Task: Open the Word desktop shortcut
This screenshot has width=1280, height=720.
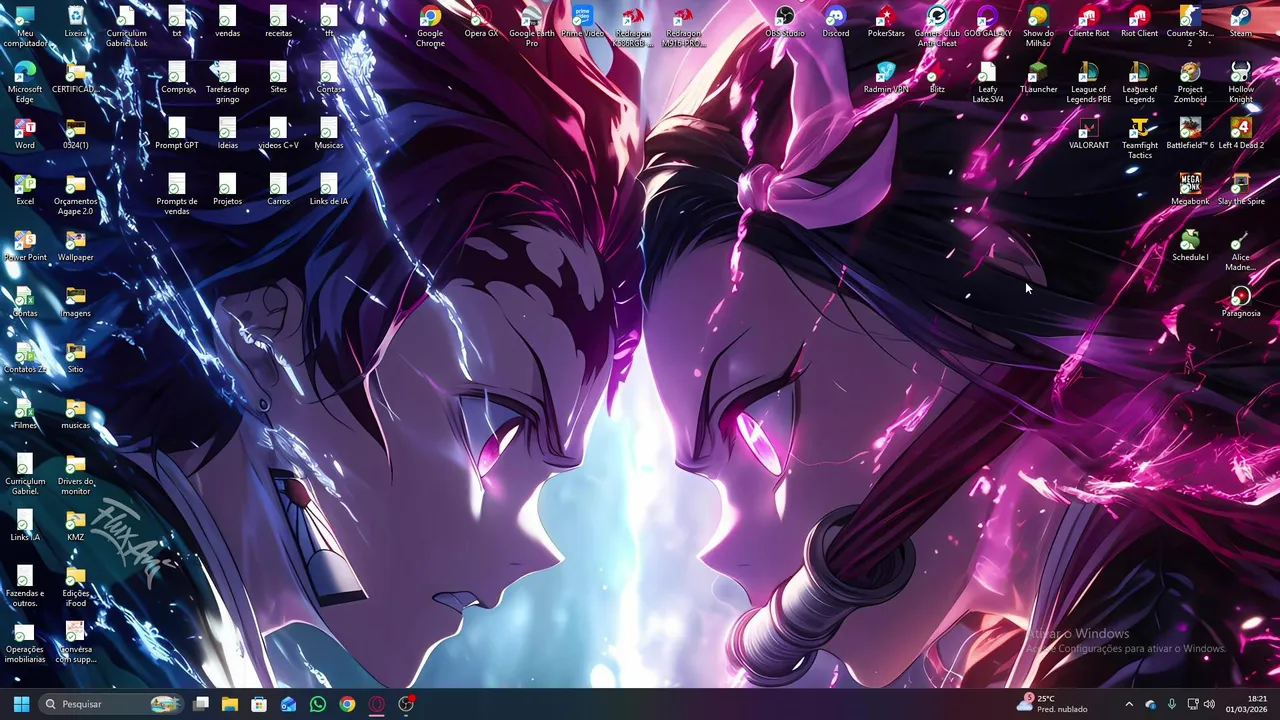Action: (25, 134)
